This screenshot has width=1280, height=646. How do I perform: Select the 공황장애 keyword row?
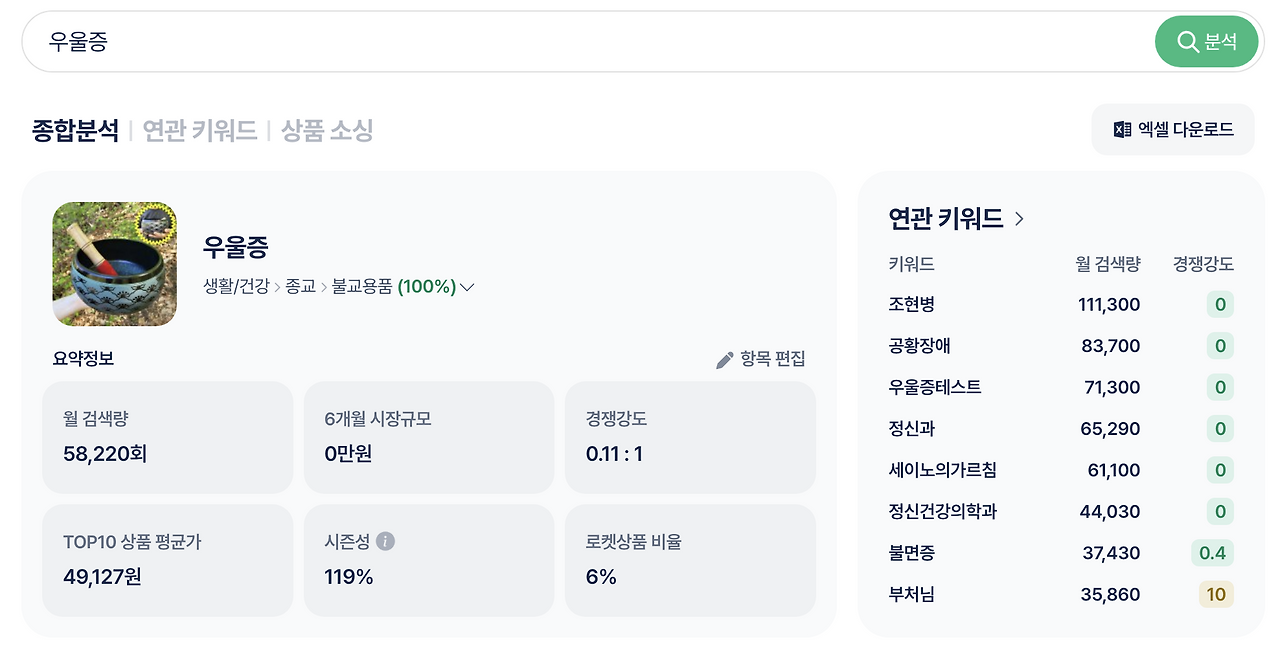point(919,345)
